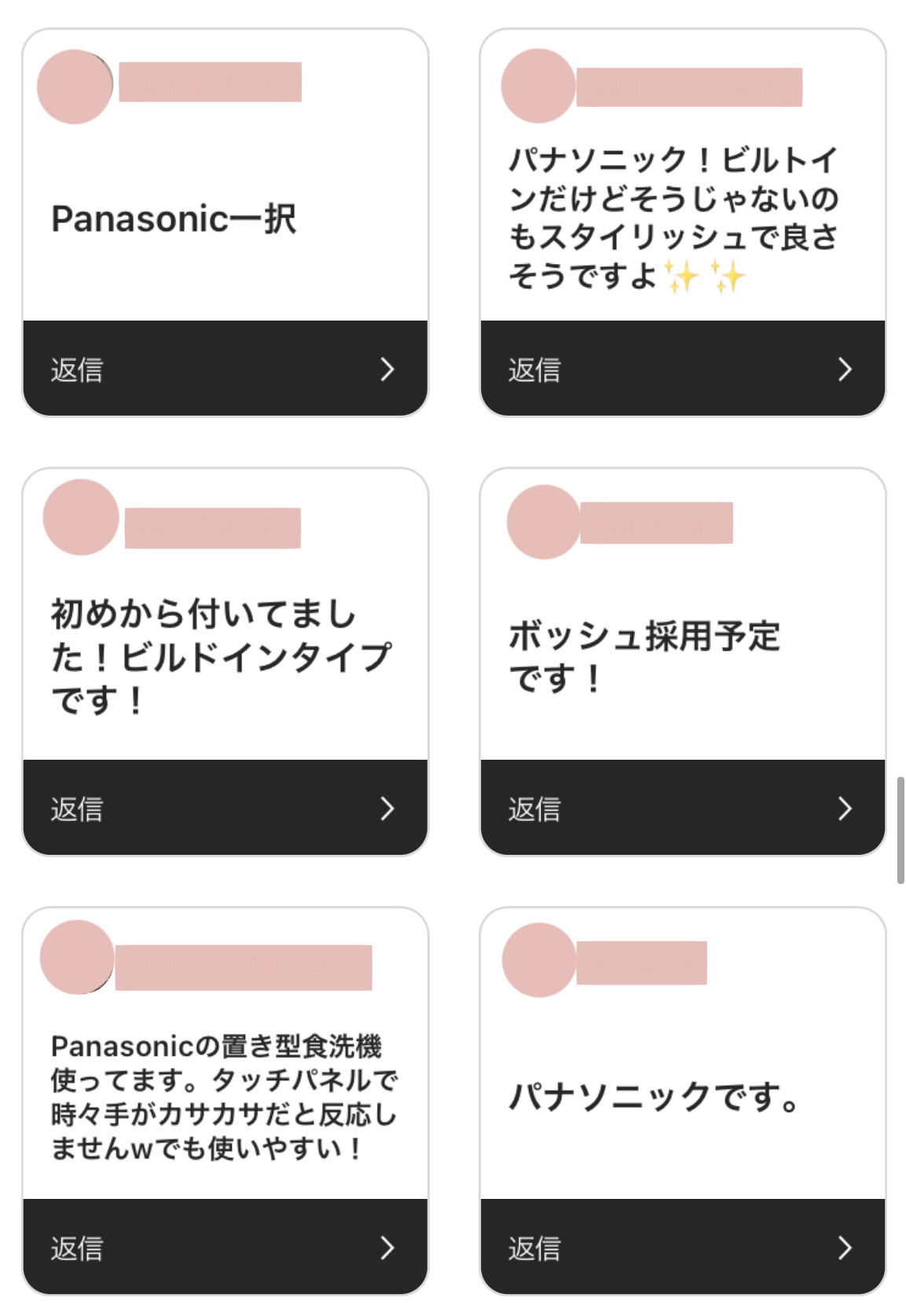Open redacted username on 'ボッシュ採用予定です' card

[655, 522]
